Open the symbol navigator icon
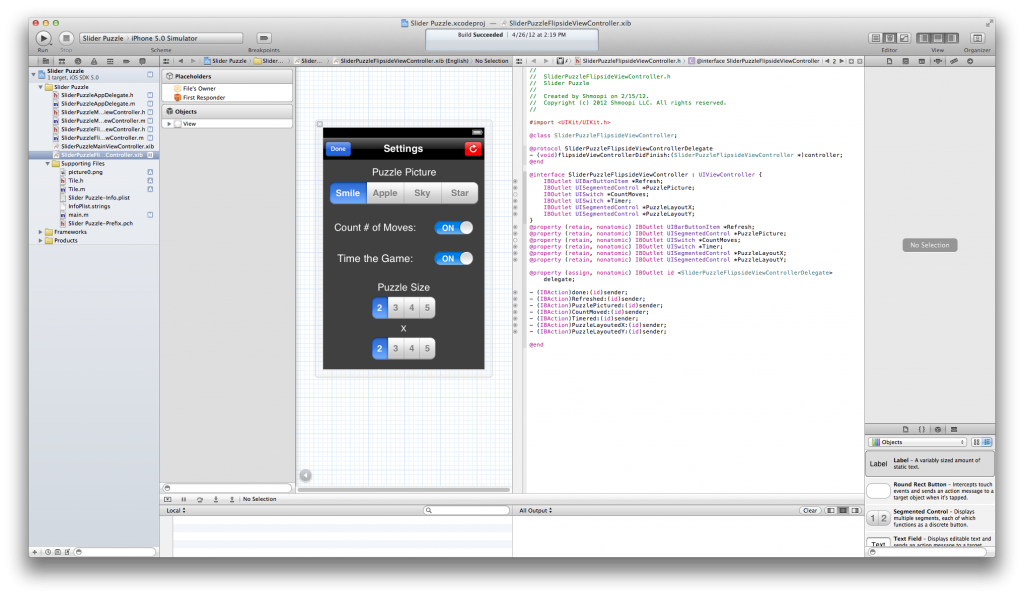Screen dimensions: 1024x597 61,61
